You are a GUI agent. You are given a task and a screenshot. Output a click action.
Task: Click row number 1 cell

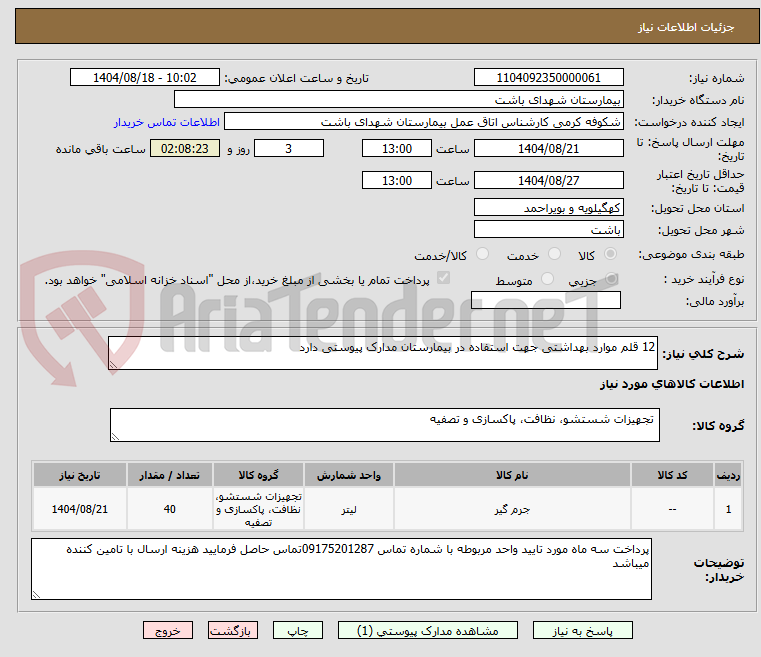pos(728,509)
